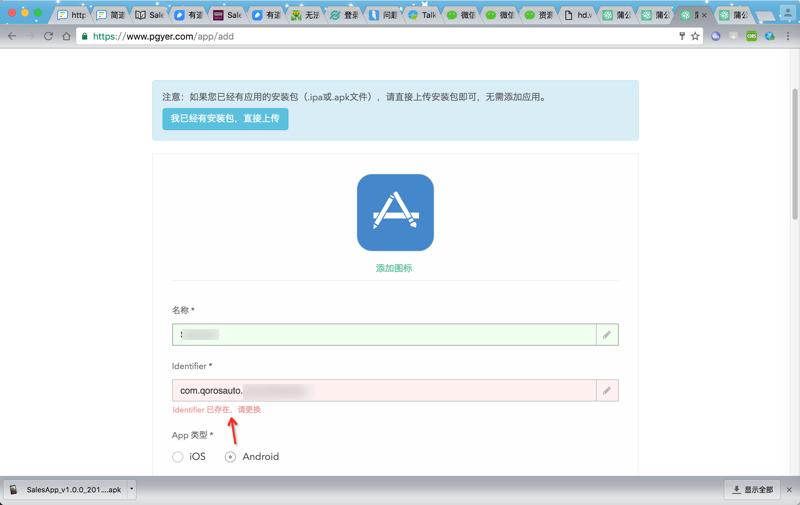The height and width of the screenshot is (505, 800).
Task: Go to the browser home page icon
Action: [66, 36]
